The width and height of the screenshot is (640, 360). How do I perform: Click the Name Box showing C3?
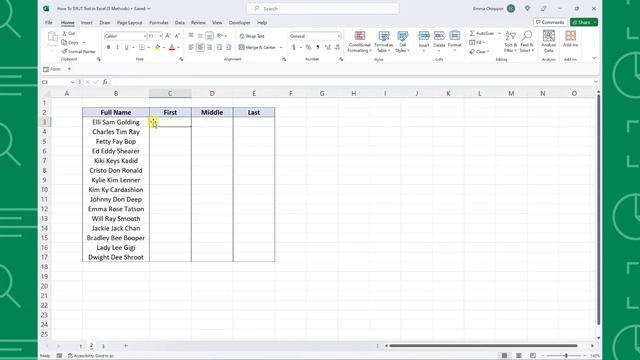tap(58, 82)
